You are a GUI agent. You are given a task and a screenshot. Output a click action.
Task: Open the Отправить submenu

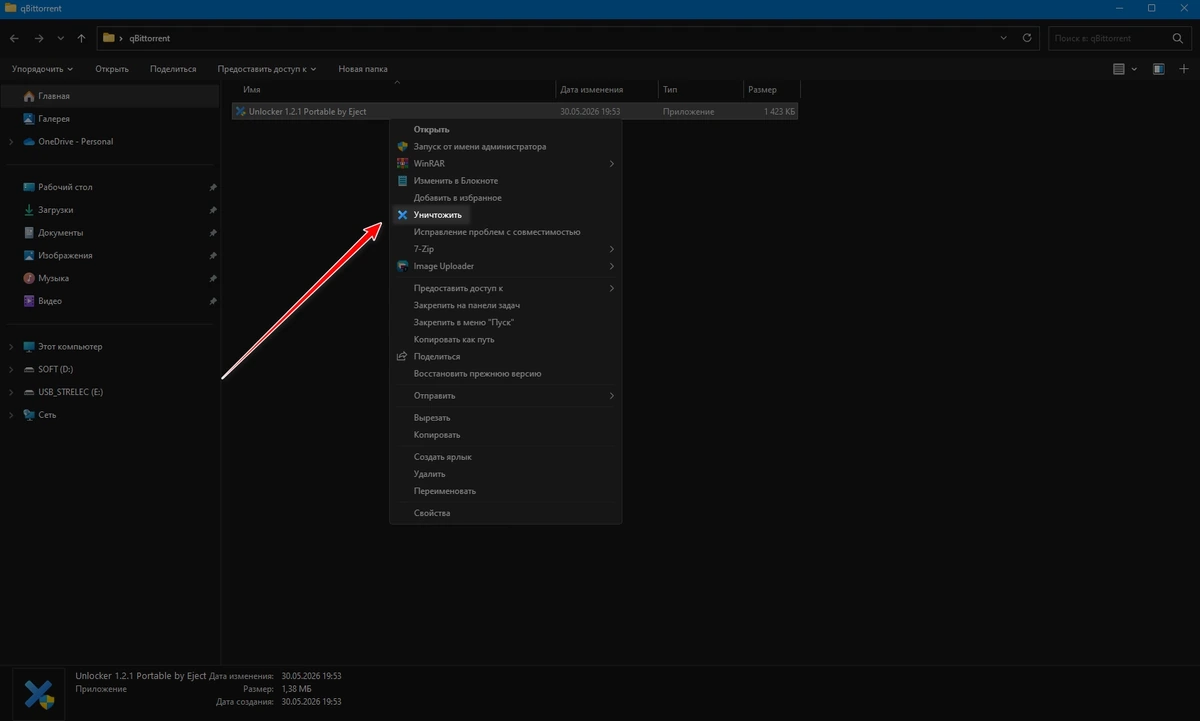(x=505, y=396)
